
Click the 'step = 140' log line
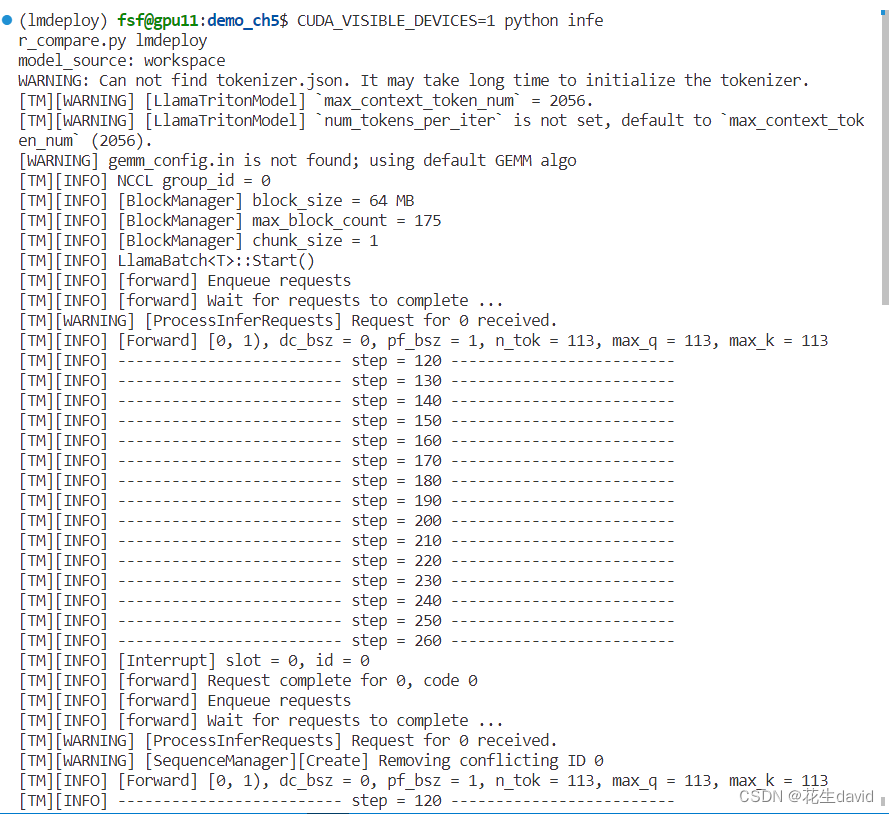click(x=346, y=401)
